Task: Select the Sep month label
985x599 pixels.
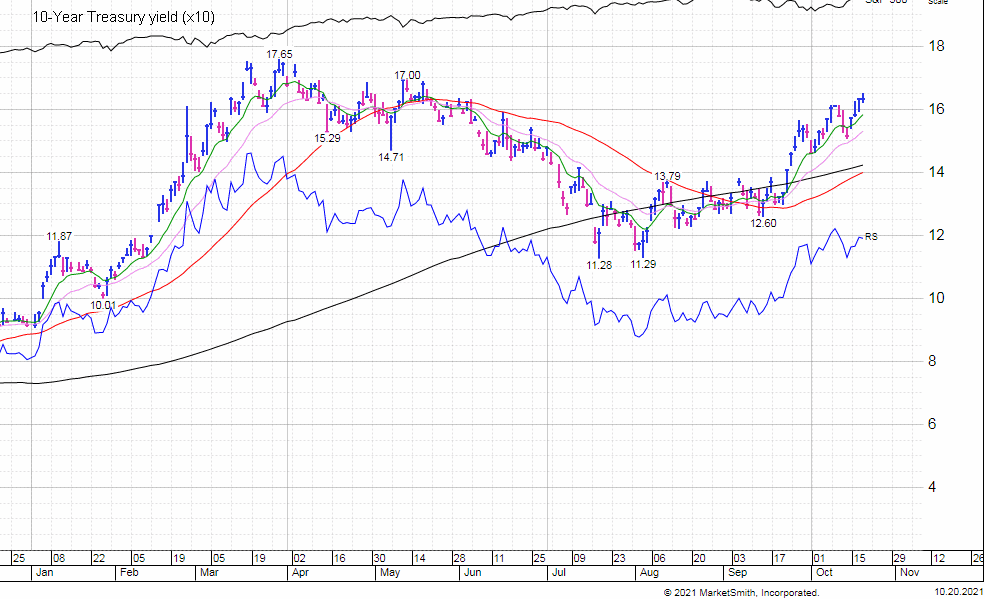Action: coord(737,573)
